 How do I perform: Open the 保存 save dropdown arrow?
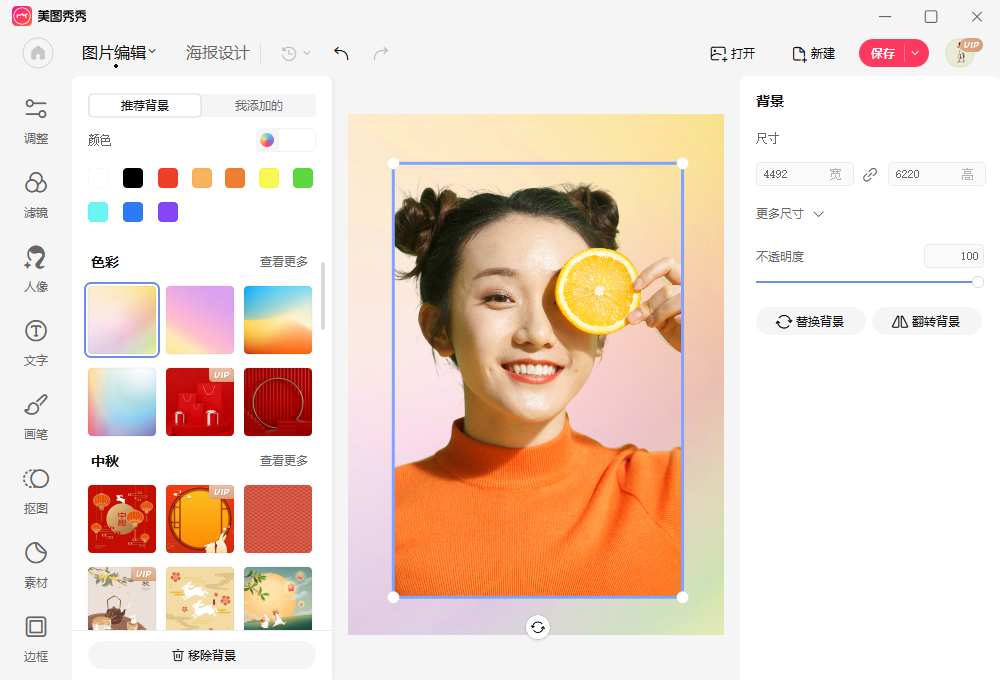point(916,53)
